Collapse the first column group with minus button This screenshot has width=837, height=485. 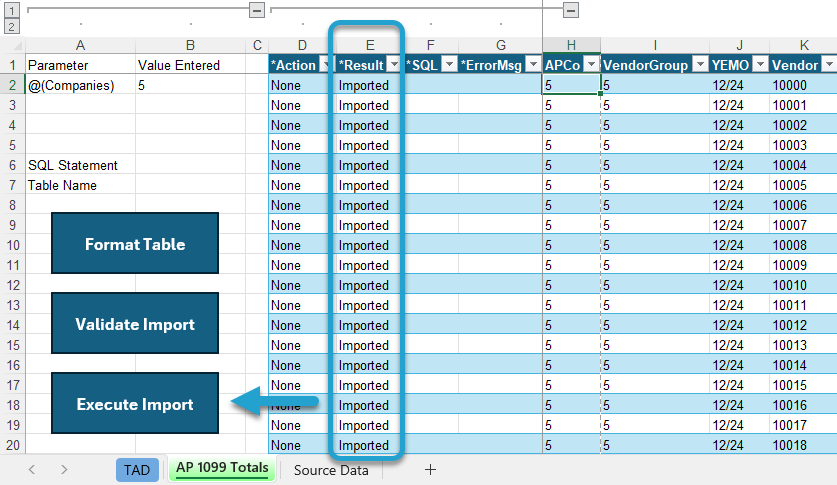[x=257, y=10]
